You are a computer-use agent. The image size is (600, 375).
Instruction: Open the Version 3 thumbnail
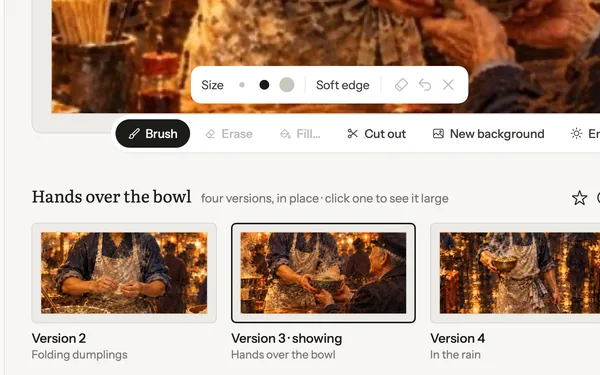[323, 273]
